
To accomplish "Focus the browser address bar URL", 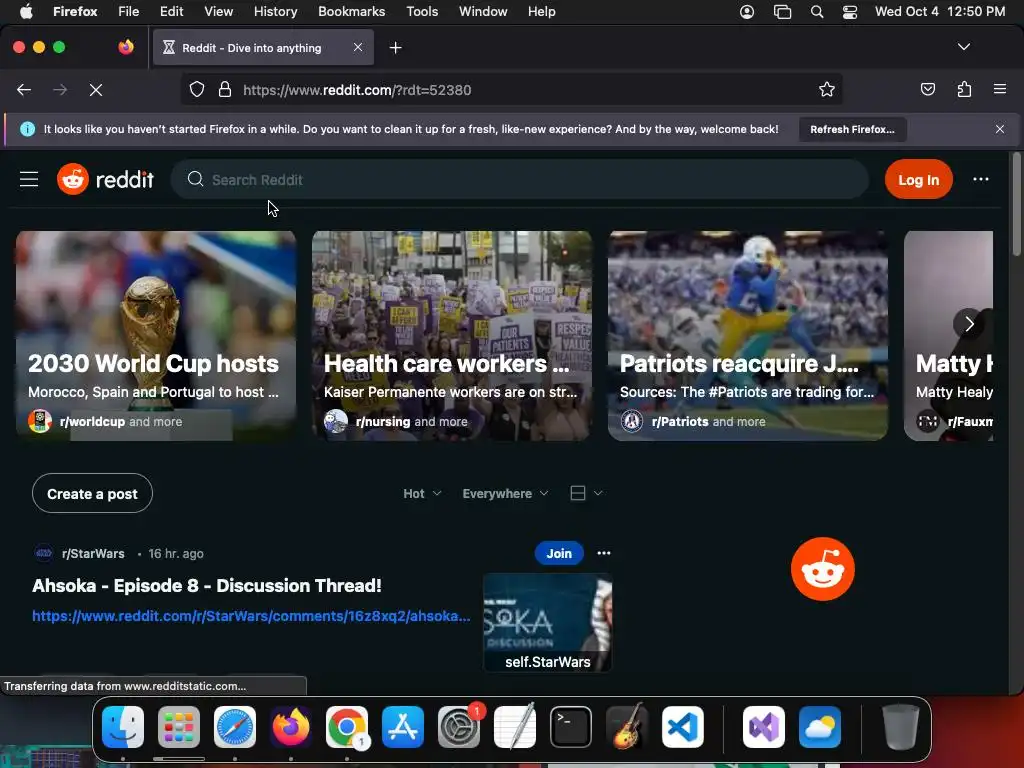I will (x=357, y=90).
